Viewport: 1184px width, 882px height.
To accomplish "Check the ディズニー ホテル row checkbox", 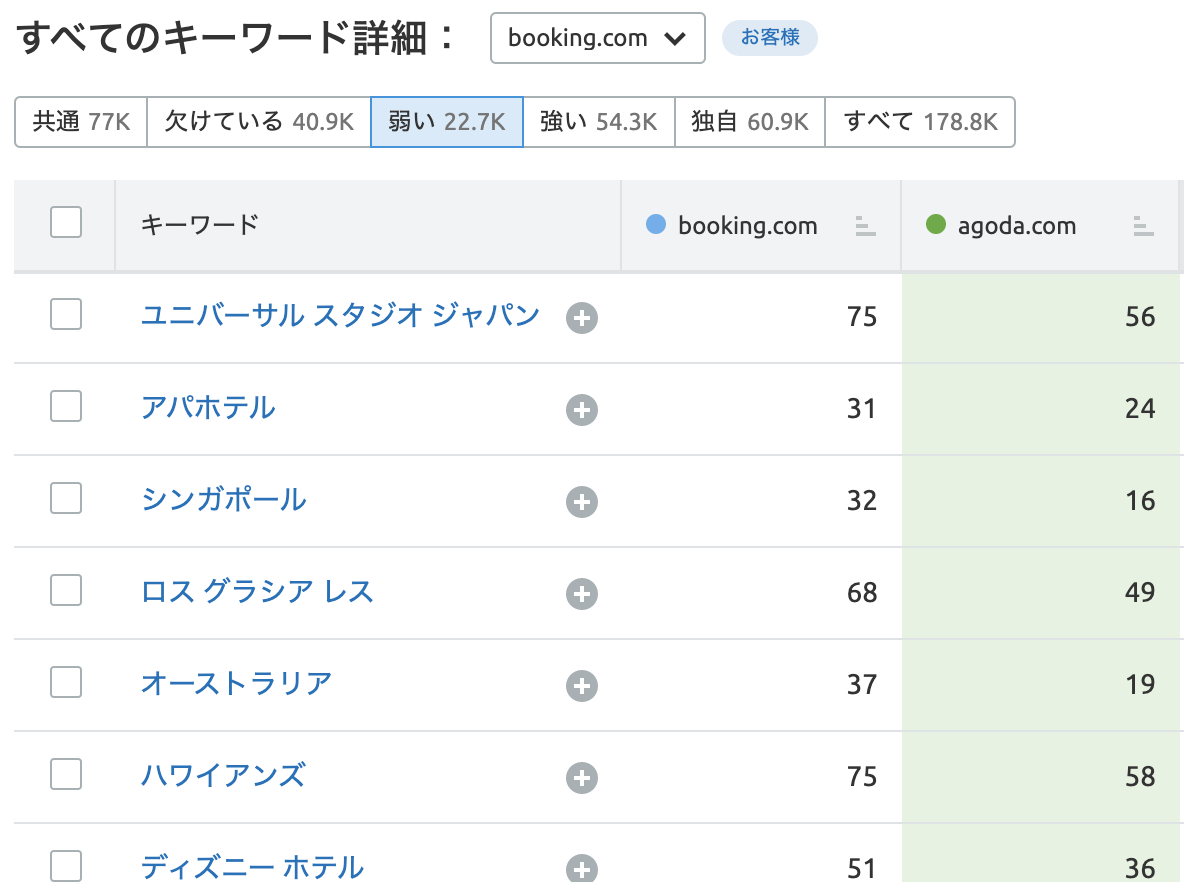I will [x=66, y=866].
